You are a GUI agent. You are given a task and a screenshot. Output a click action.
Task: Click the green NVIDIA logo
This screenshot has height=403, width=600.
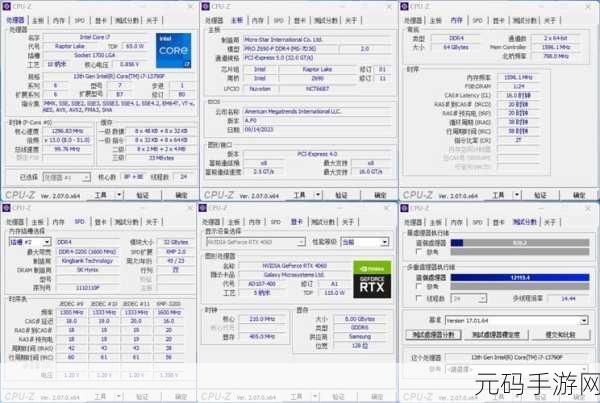(372, 268)
